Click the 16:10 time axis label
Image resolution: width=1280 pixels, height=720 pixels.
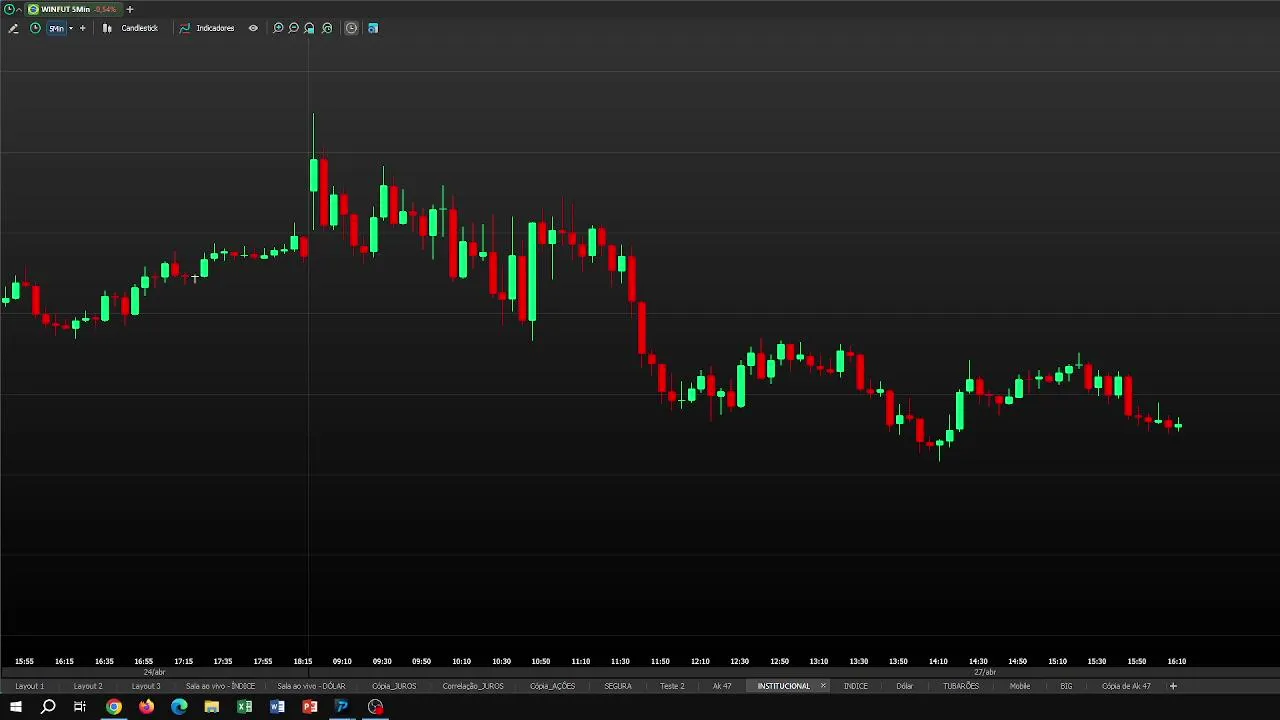tap(1177, 661)
